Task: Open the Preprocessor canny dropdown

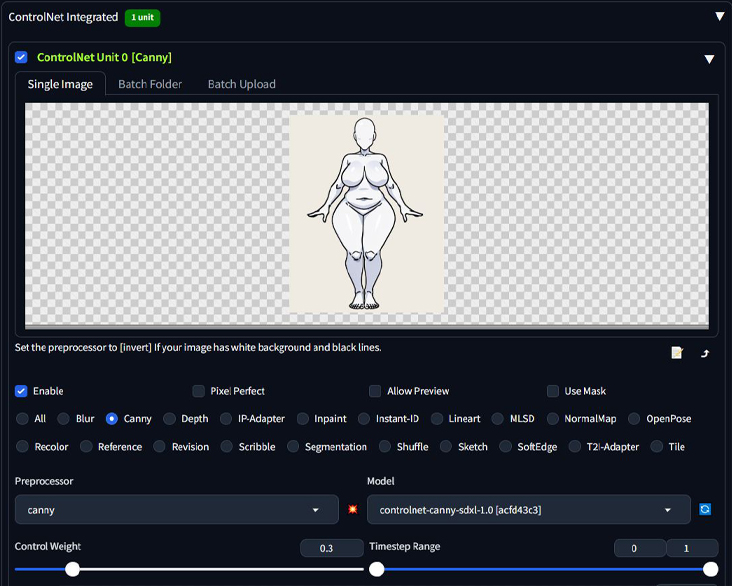Action: click(x=176, y=509)
